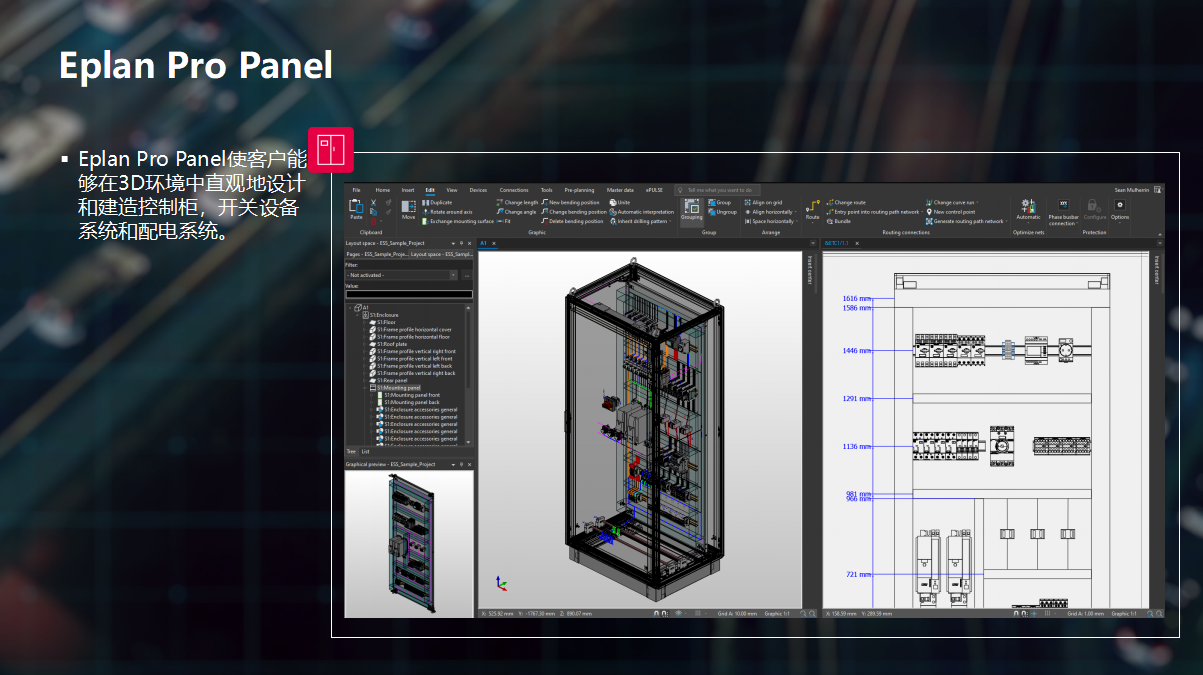Click New control point

click(950, 212)
